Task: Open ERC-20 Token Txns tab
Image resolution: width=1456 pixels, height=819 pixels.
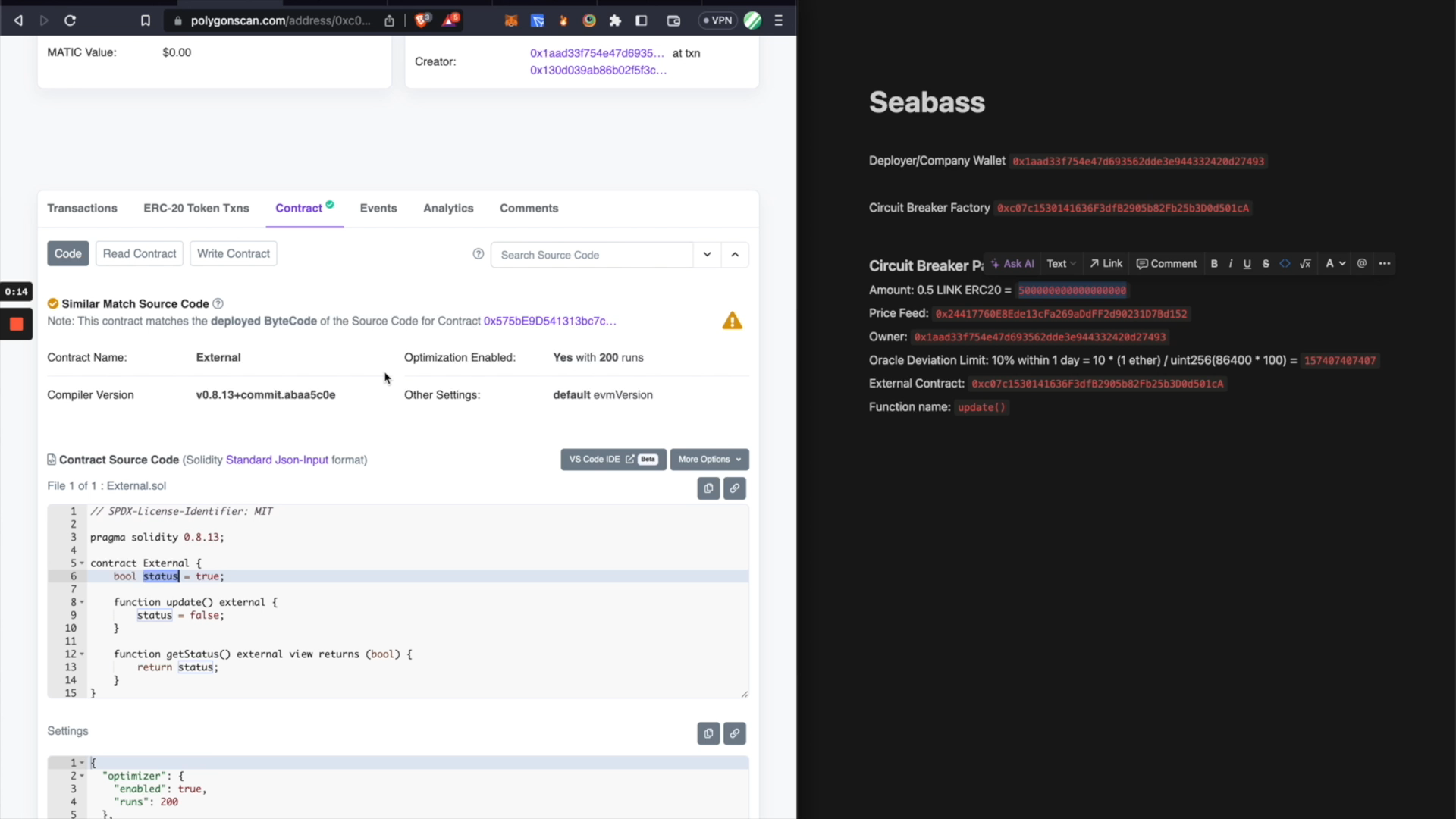Action: pos(196,208)
